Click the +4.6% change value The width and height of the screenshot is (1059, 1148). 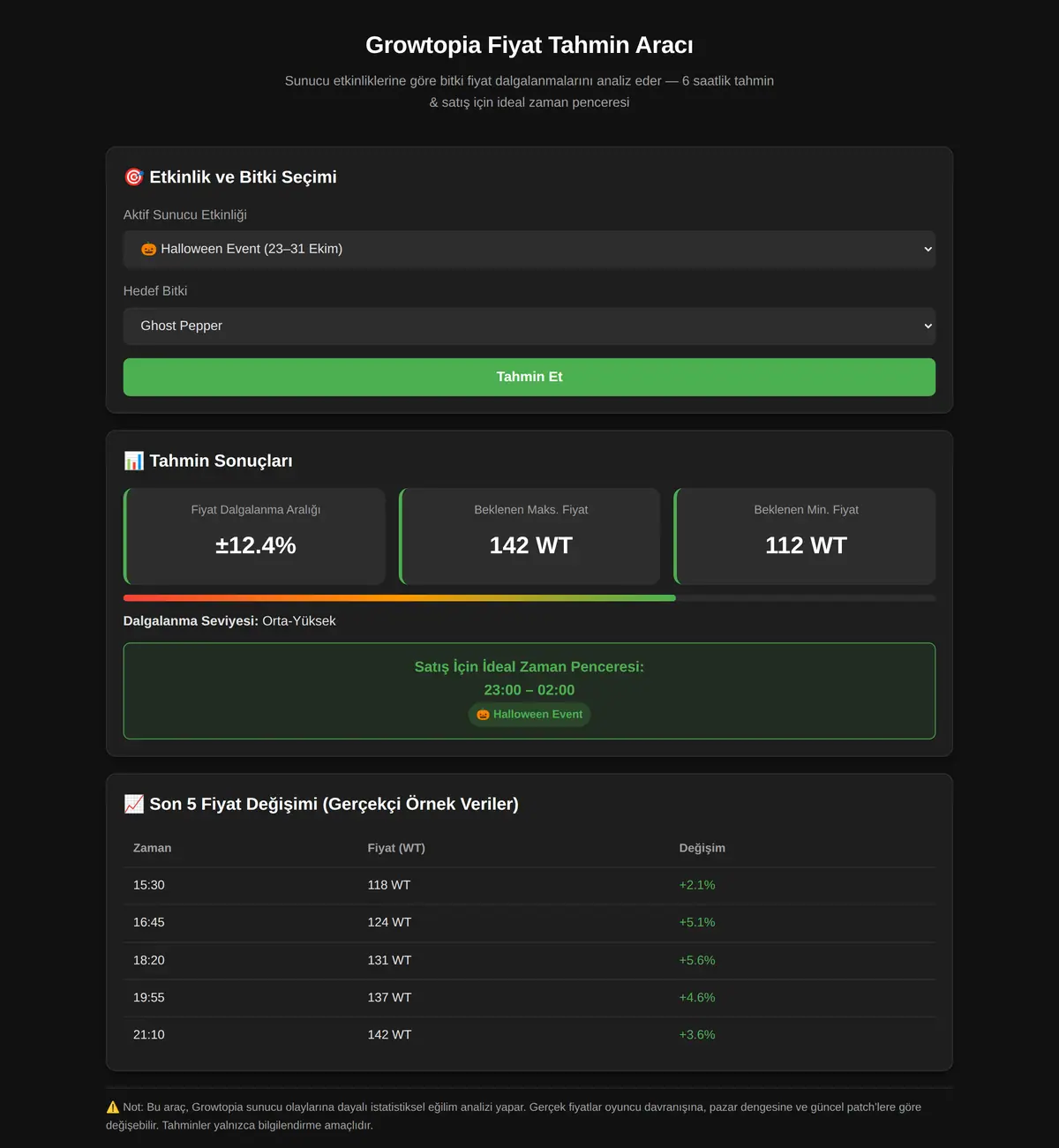[697, 997]
